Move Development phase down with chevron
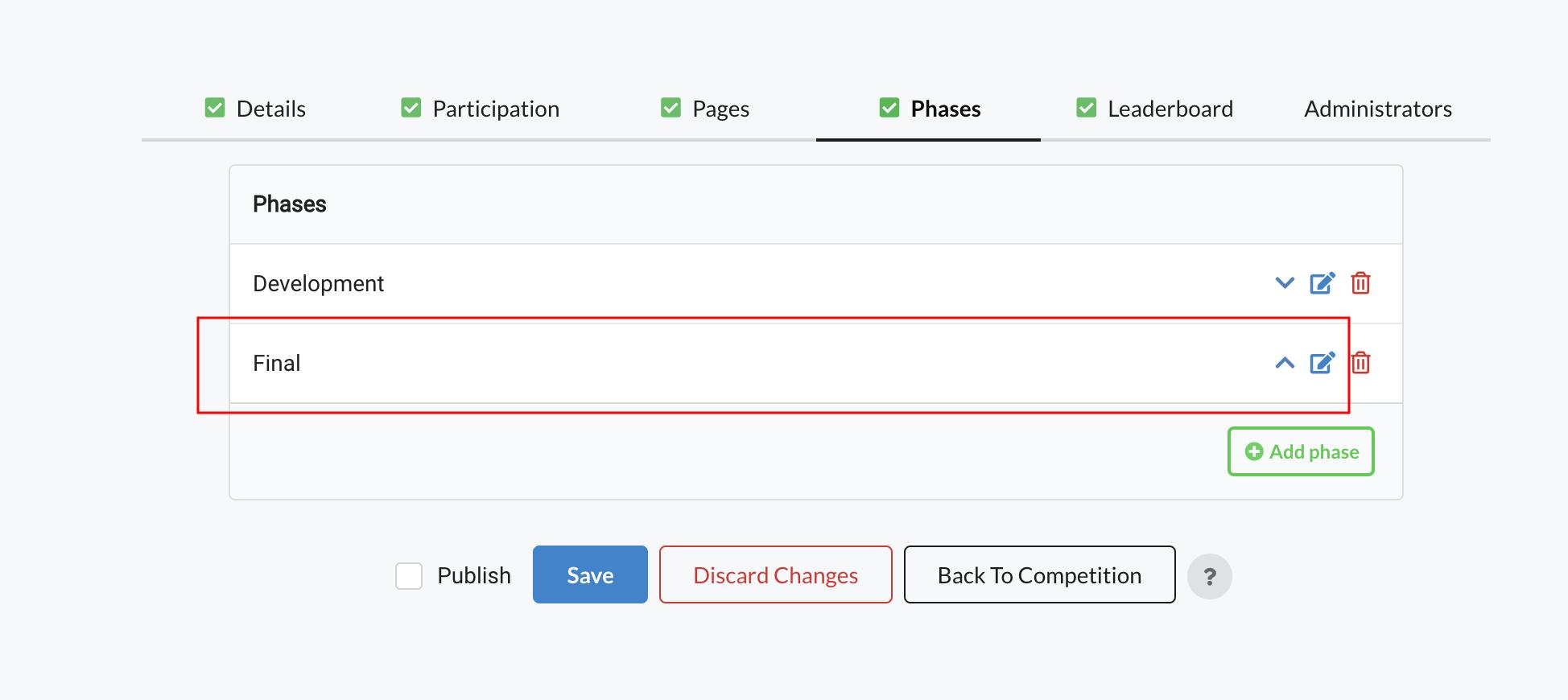 click(1285, 283)
